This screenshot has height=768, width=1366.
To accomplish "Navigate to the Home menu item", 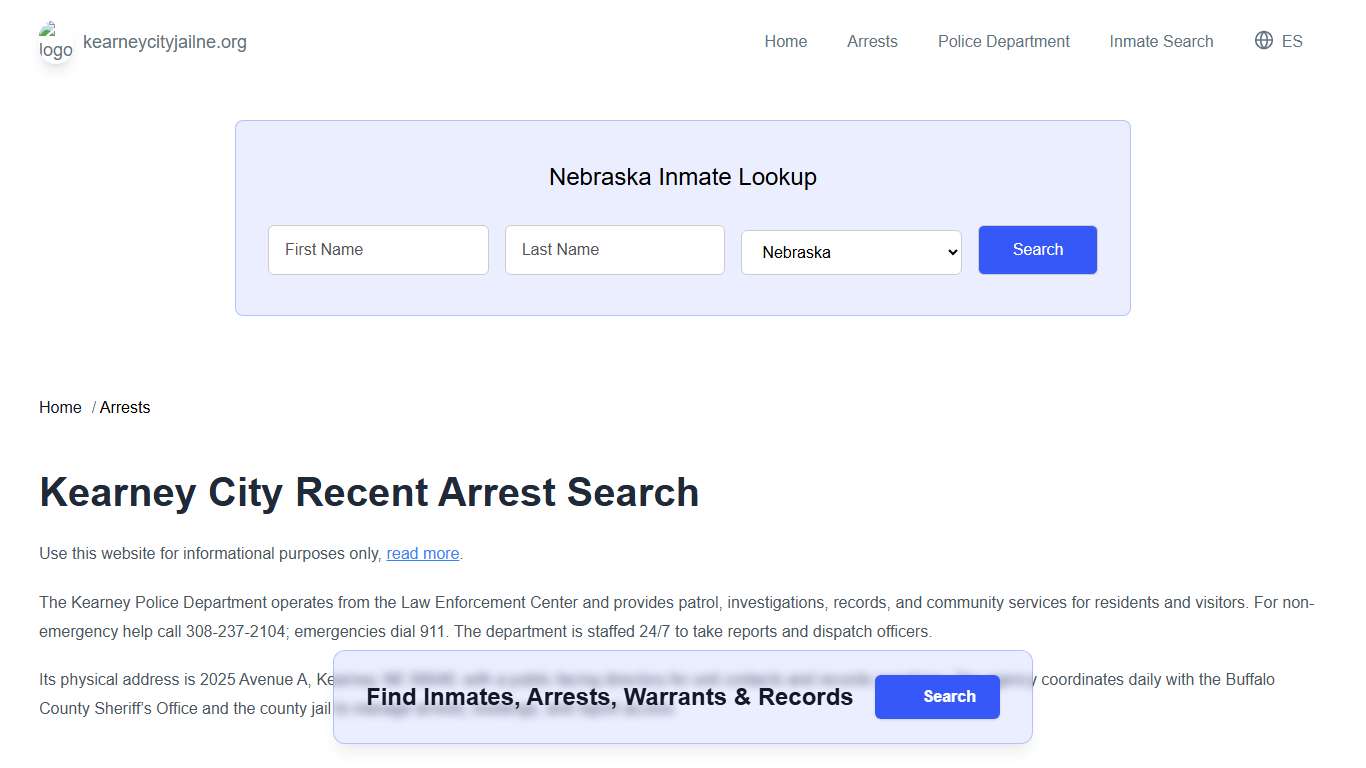I will tap(785, 41).
